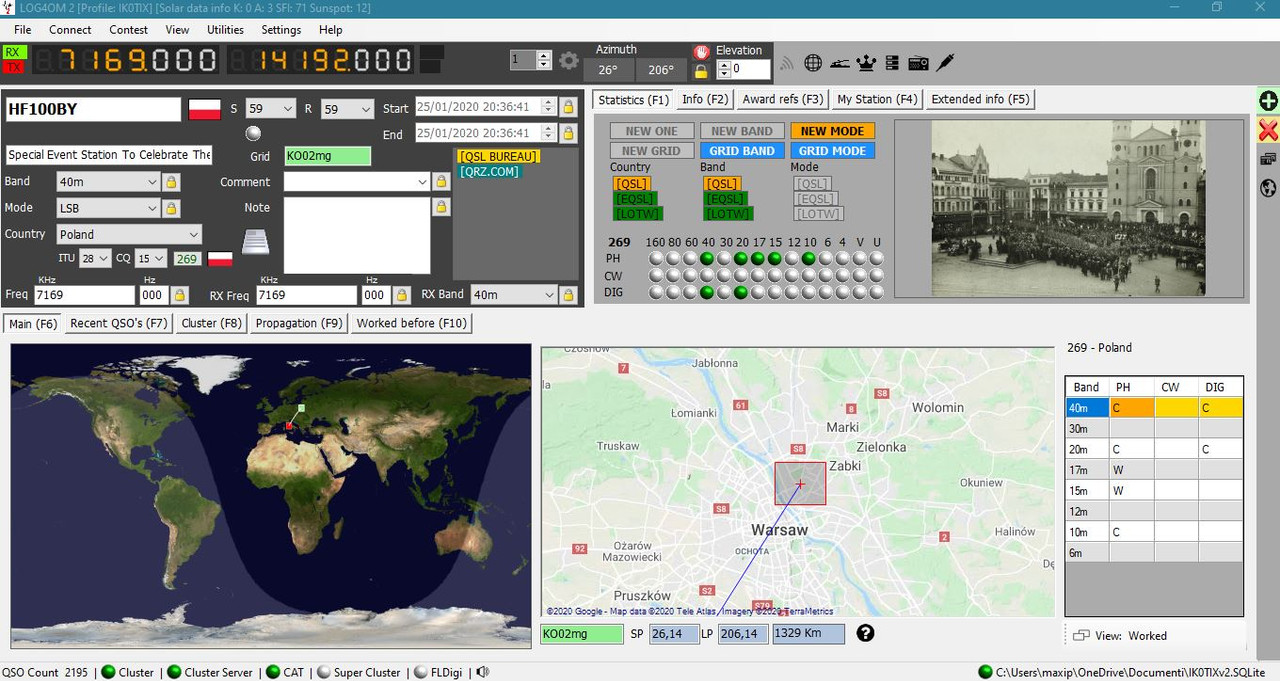The height and width of the screenshot is (681, 1280).
Task: Click the 40m row in band table
Action: point(1154,407)
